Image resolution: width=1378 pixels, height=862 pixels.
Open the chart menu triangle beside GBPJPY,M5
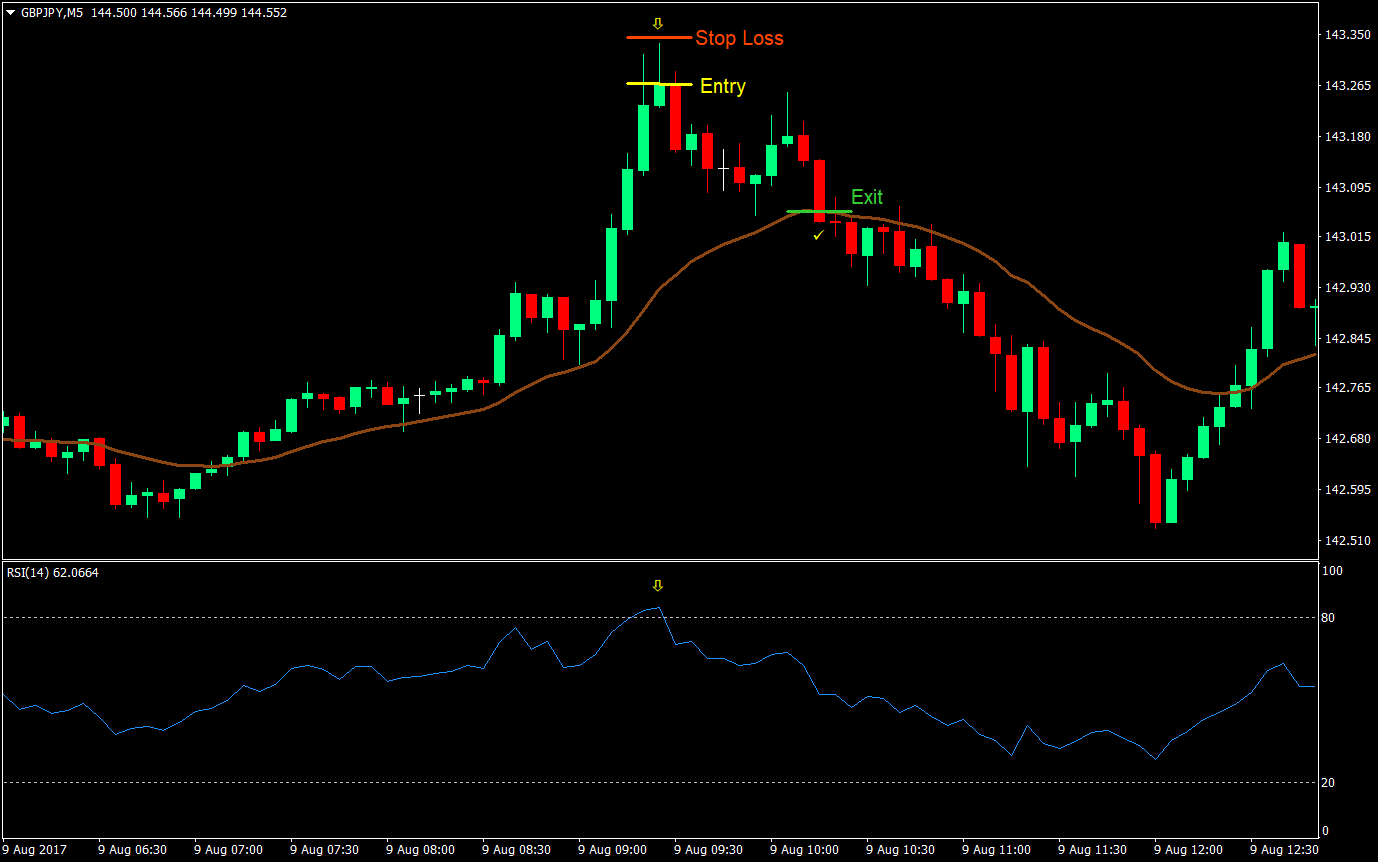pos(10,14)
